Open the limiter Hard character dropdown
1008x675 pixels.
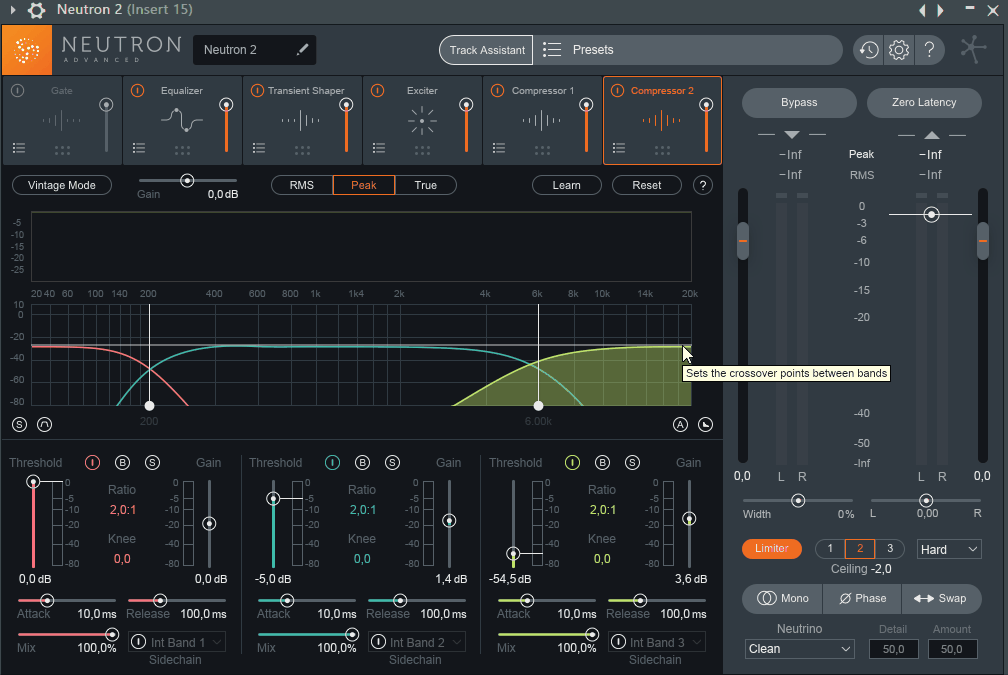[949, 549]
